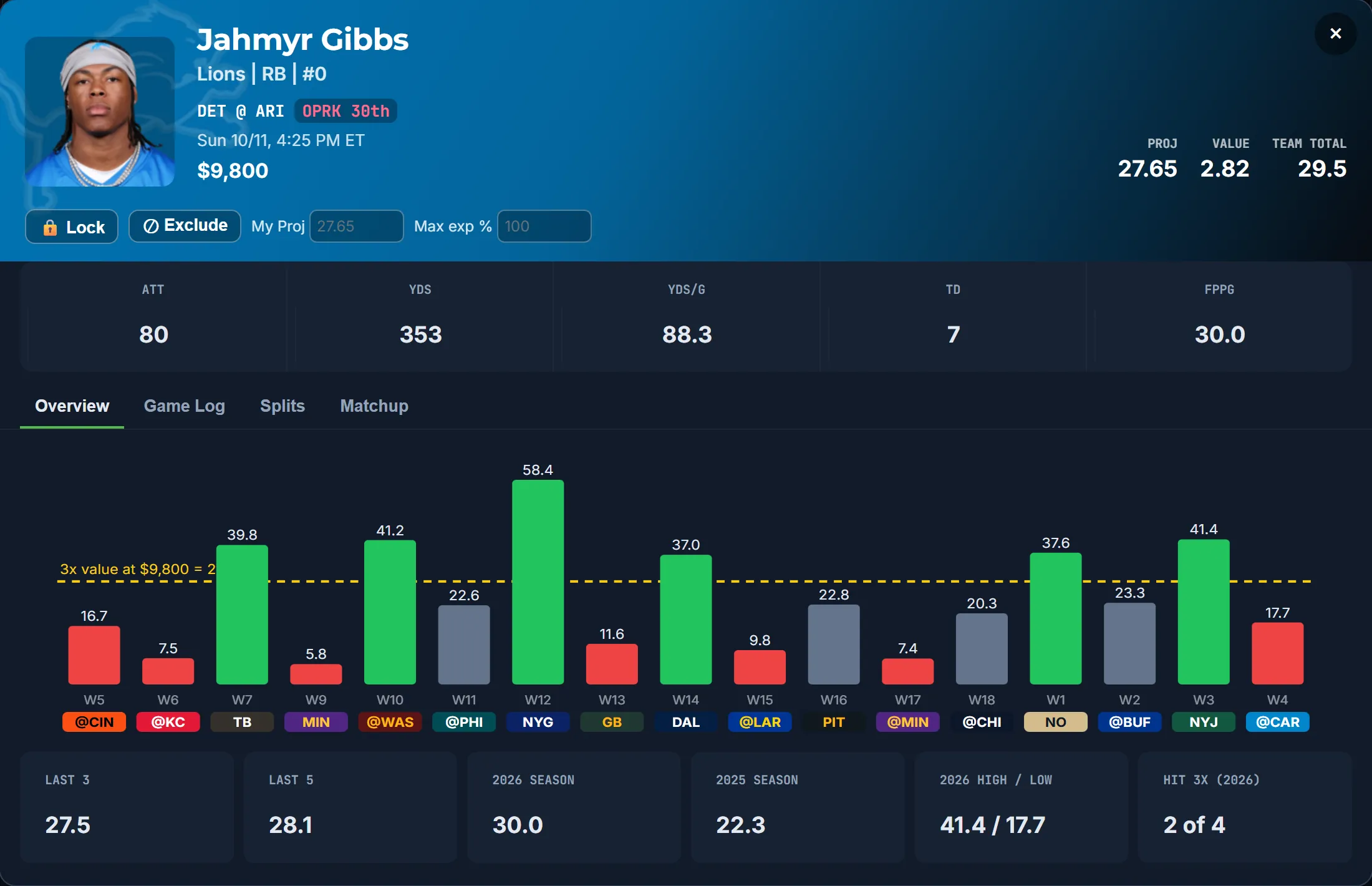Click the PIT opponent badge
The image size is (1372, 886).
[834, 722]
